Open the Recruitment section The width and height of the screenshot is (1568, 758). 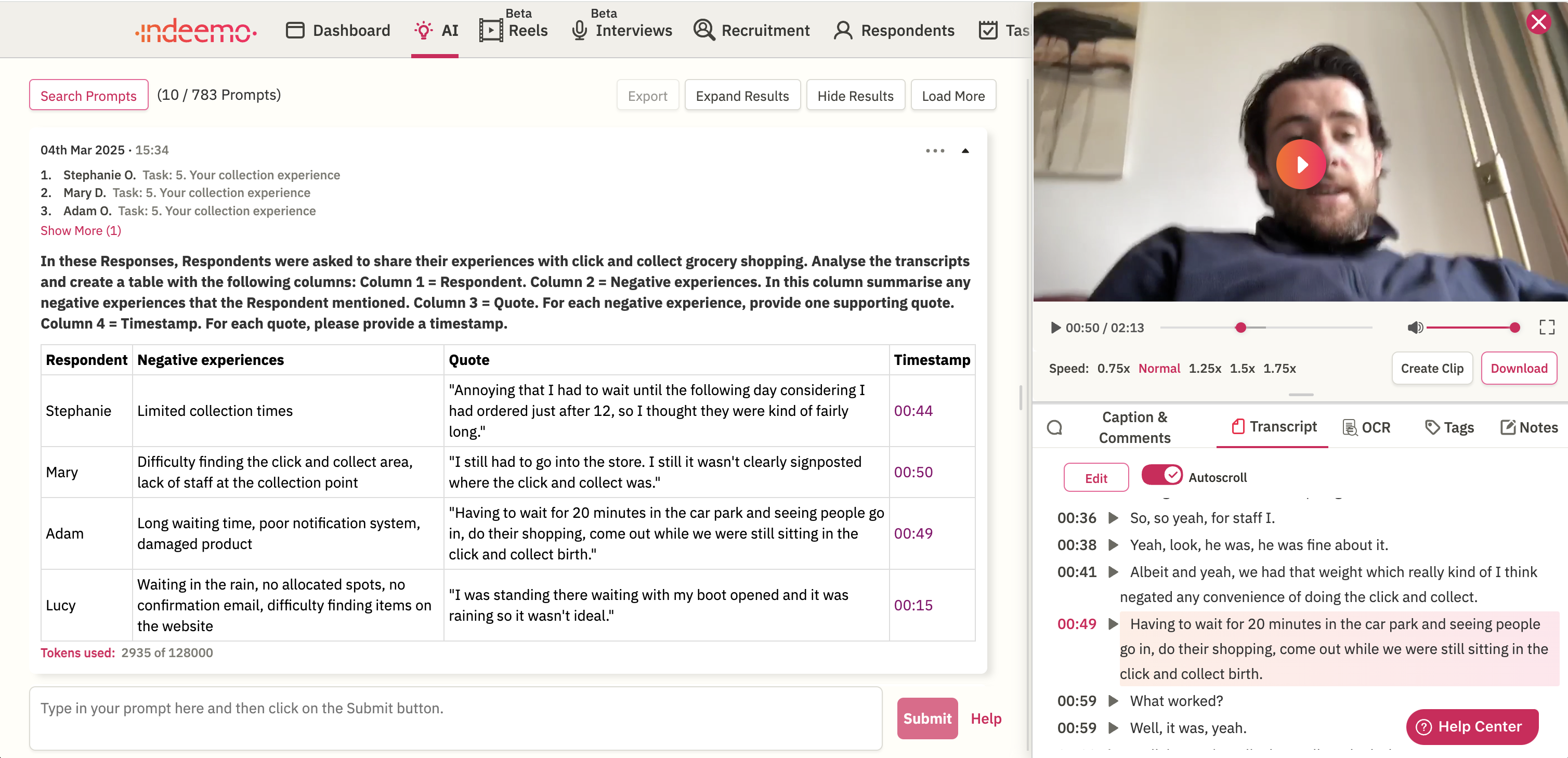click(752, 30)
